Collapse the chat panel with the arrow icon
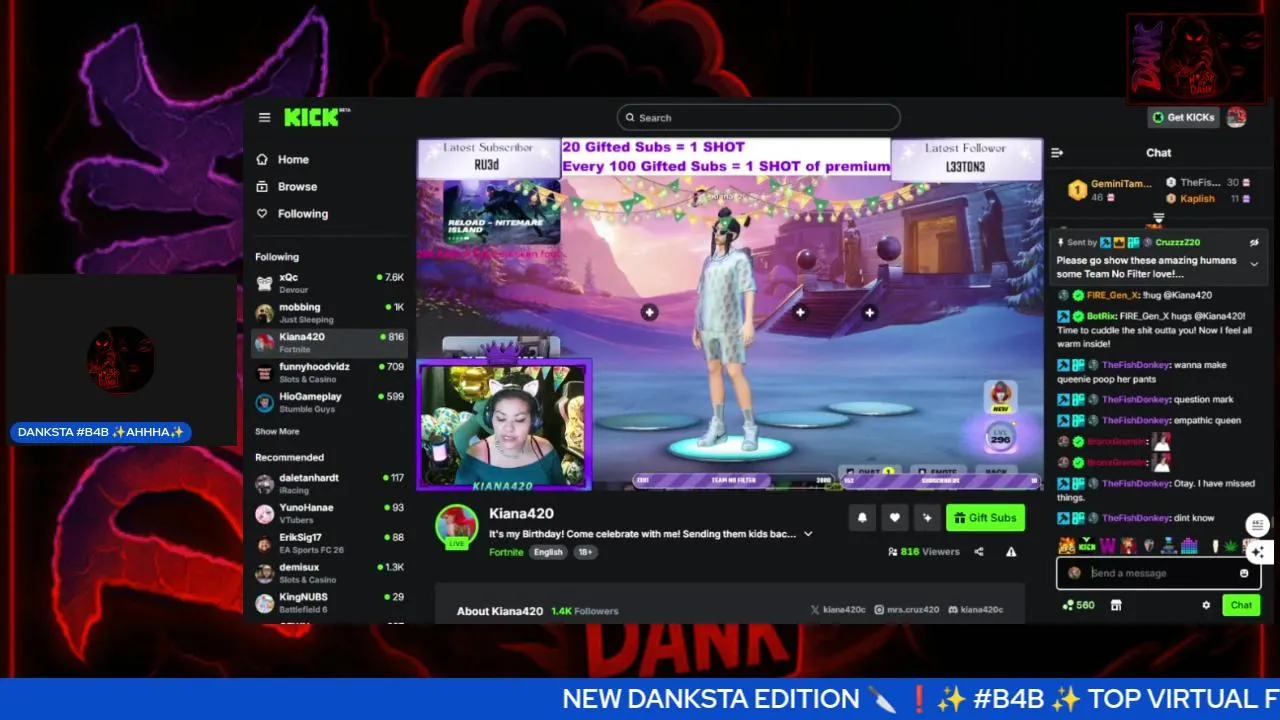 pos(1057,153)
